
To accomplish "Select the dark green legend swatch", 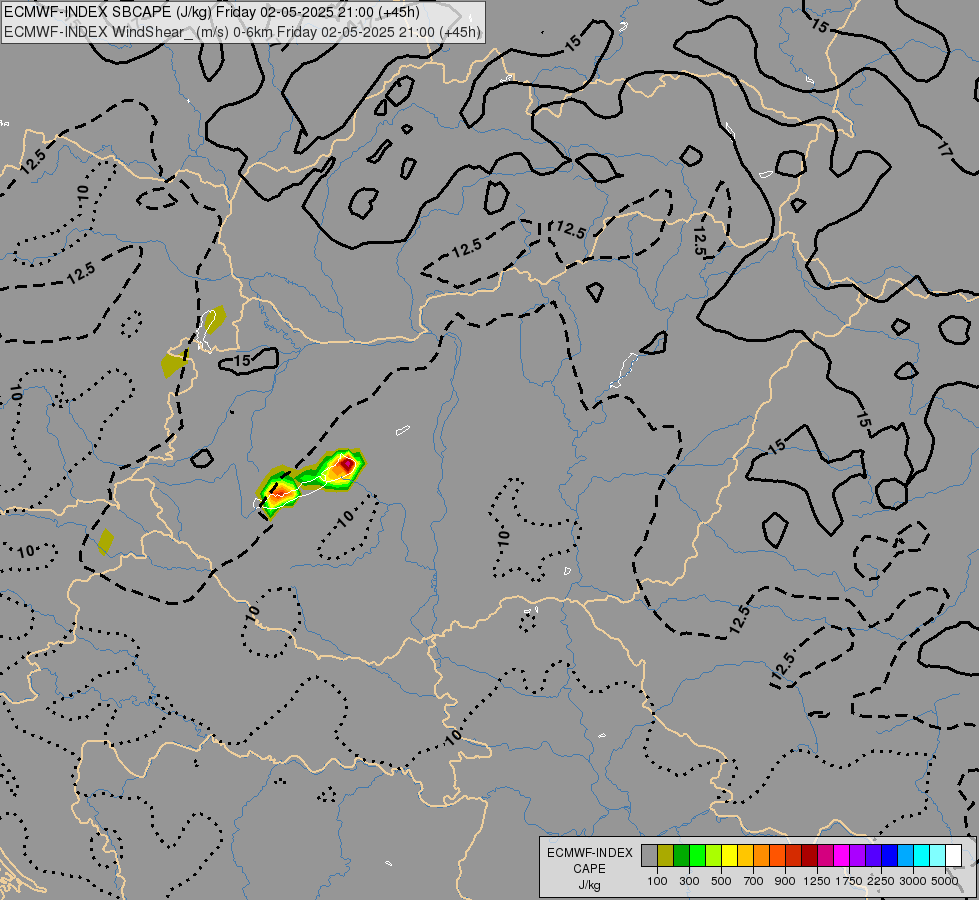I will [x=681, y=856].
